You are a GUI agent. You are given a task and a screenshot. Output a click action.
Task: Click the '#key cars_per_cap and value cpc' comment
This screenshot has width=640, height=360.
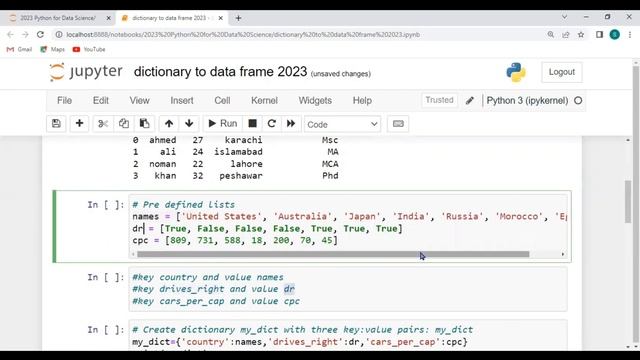tap(216, 301)
